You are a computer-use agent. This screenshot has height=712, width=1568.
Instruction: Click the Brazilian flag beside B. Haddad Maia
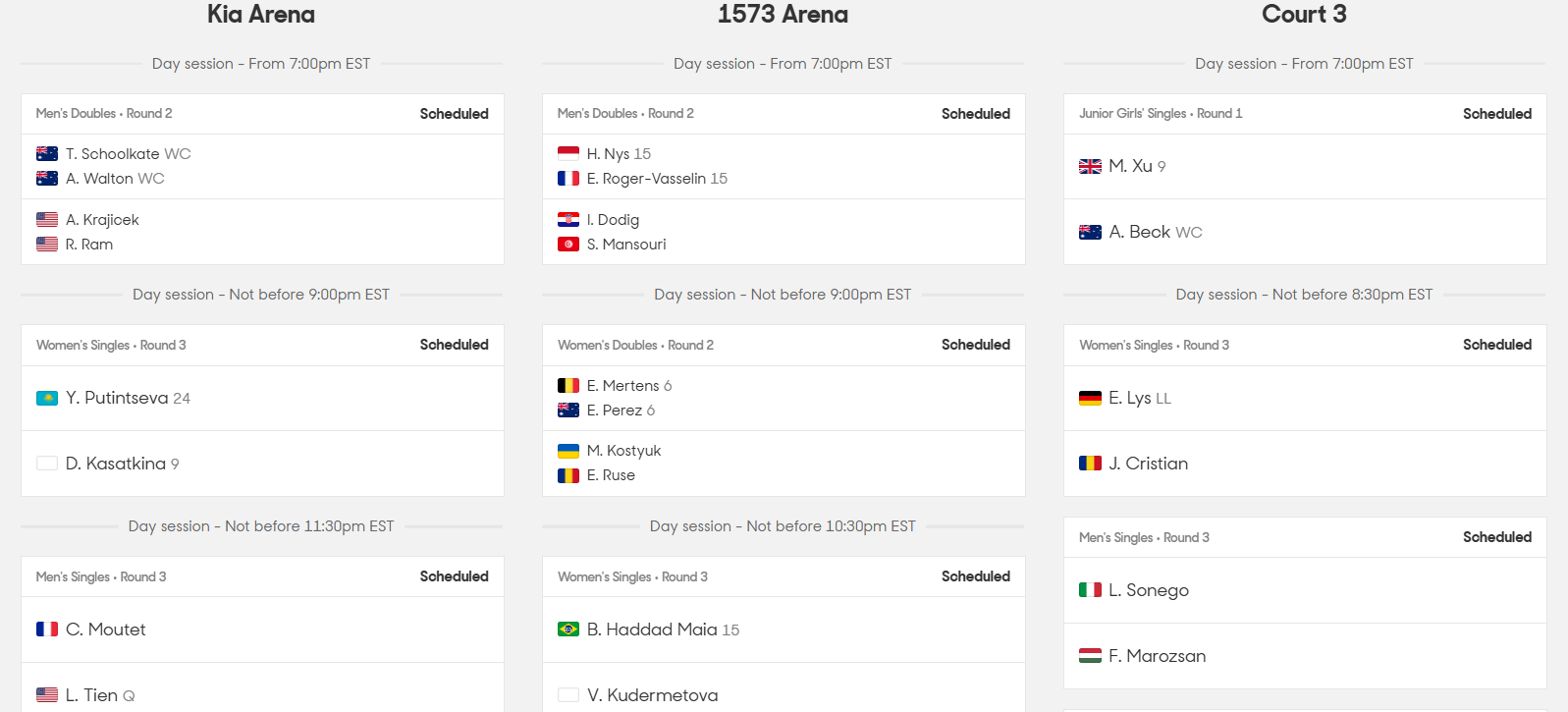pos(568,630)
